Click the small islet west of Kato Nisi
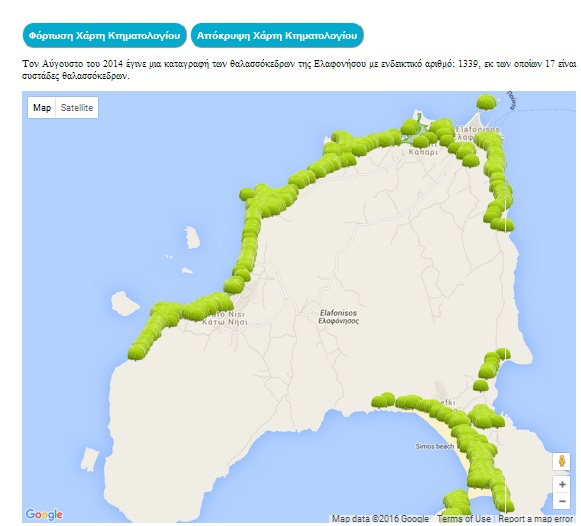The image size is (581, 526). click(x=124, y=303)
